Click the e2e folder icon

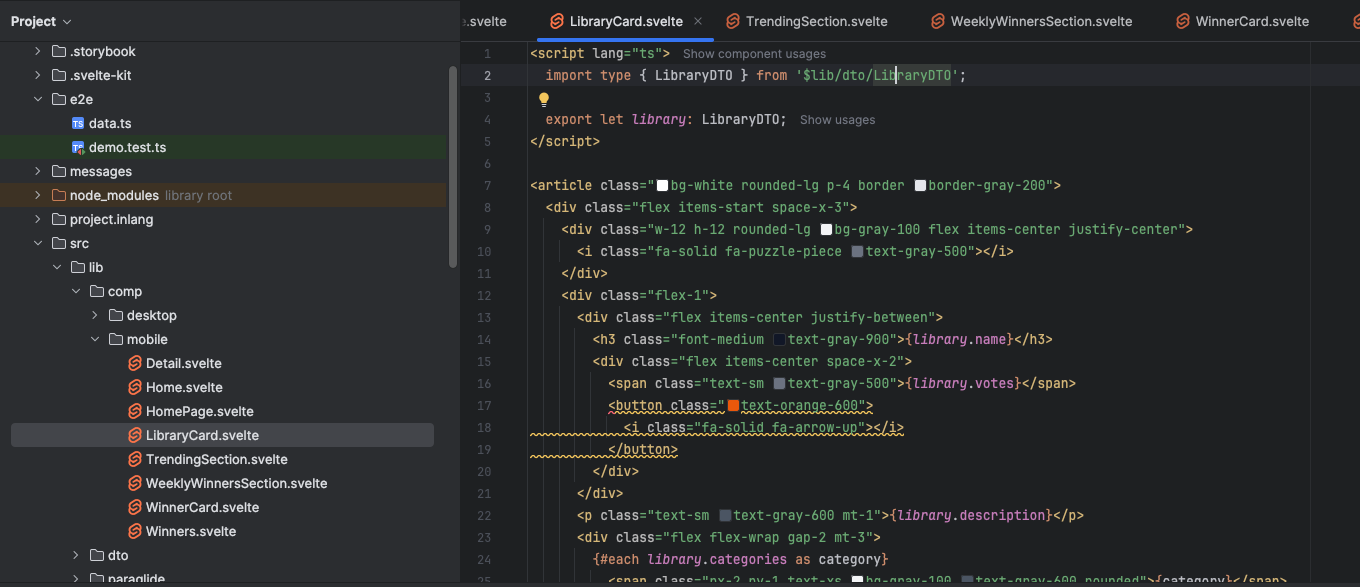click(59, 99)
